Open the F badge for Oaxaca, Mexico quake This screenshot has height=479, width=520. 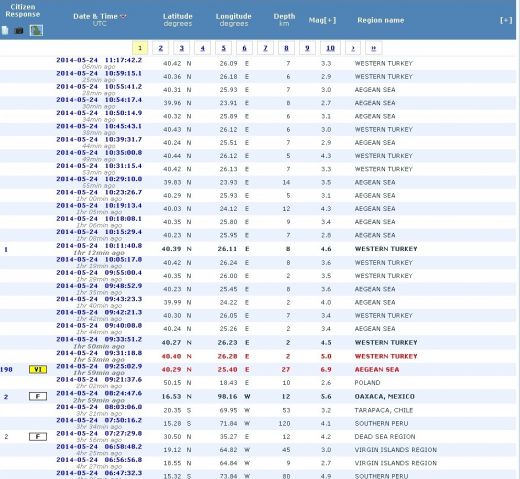pyautogui.click(x=38, y=396)
